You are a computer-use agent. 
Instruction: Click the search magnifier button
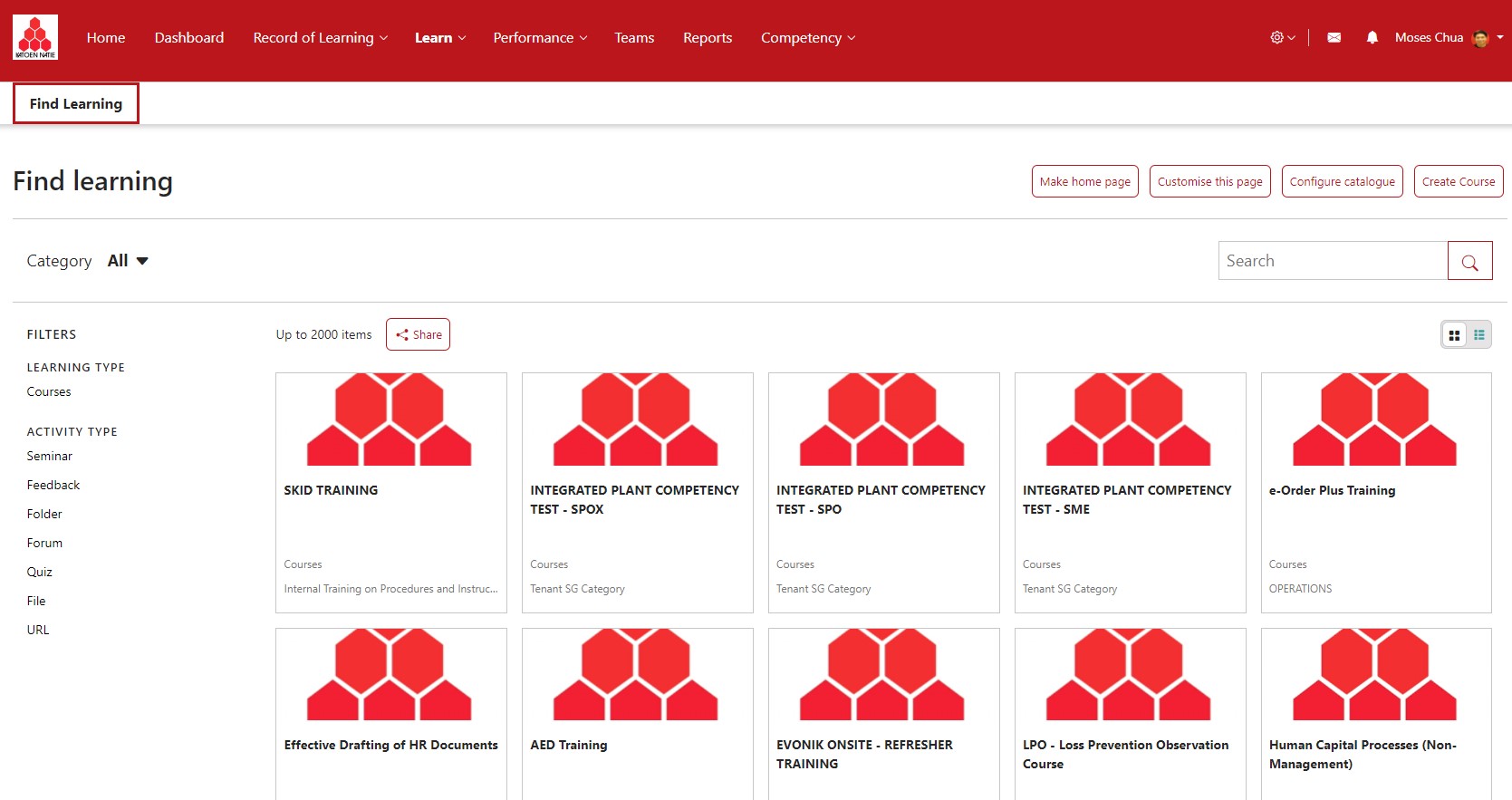(1469, 261)
